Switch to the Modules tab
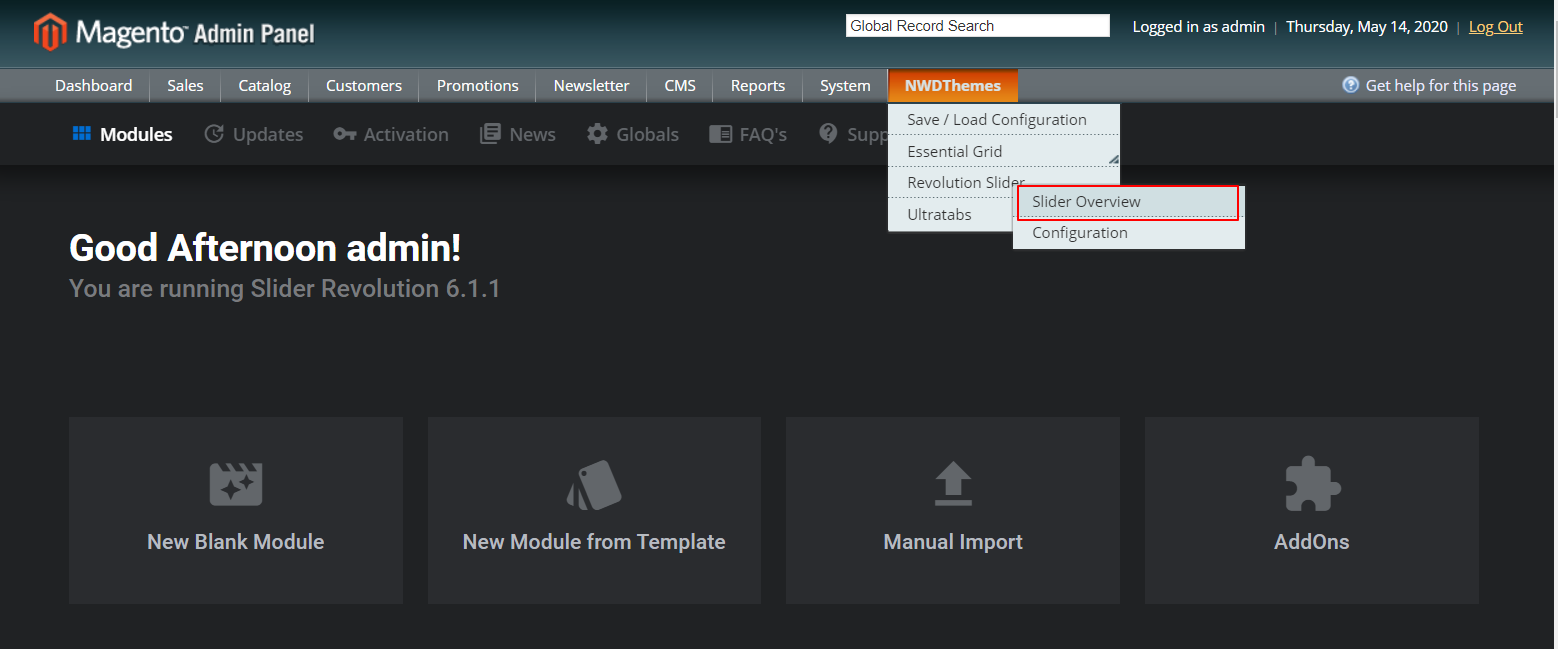The width and height of the screenshot is (1558, 649). click(x=123, y=134)
